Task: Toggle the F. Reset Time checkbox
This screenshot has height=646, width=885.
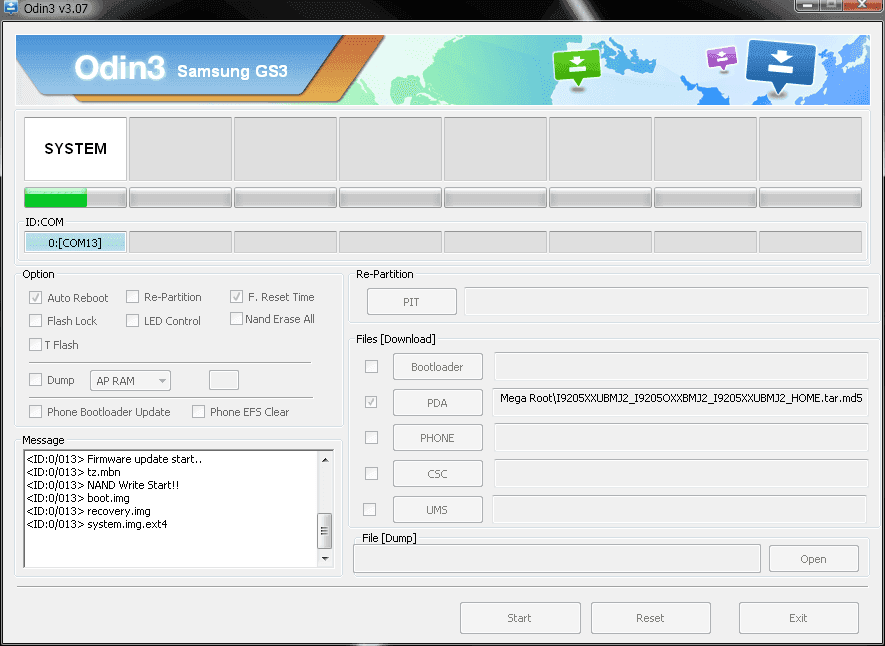Action: (x=236, y=297)
